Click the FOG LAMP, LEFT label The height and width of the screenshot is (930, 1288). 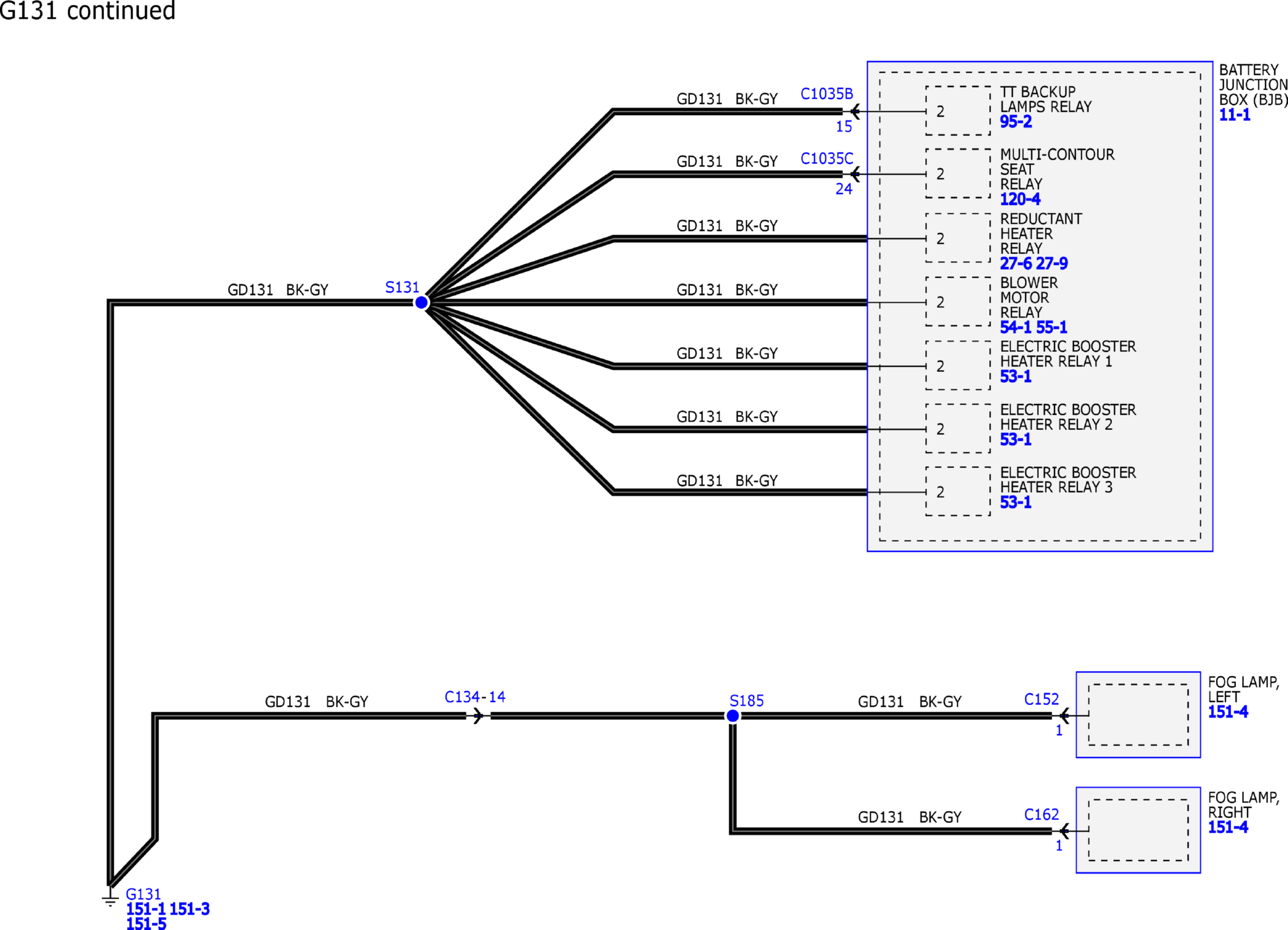coord(1243,689)
